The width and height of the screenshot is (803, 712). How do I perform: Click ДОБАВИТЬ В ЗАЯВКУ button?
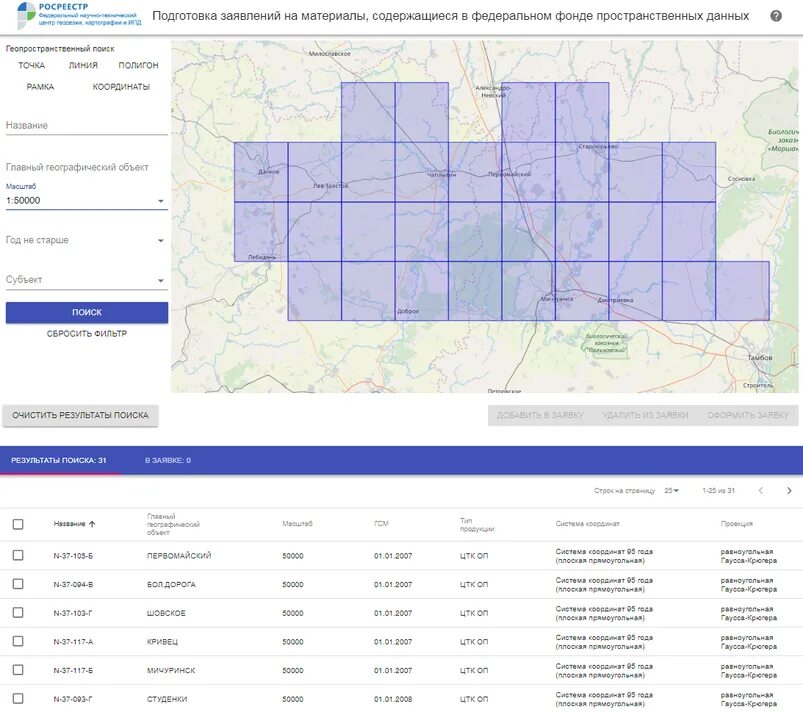click(x=540, y=415)
